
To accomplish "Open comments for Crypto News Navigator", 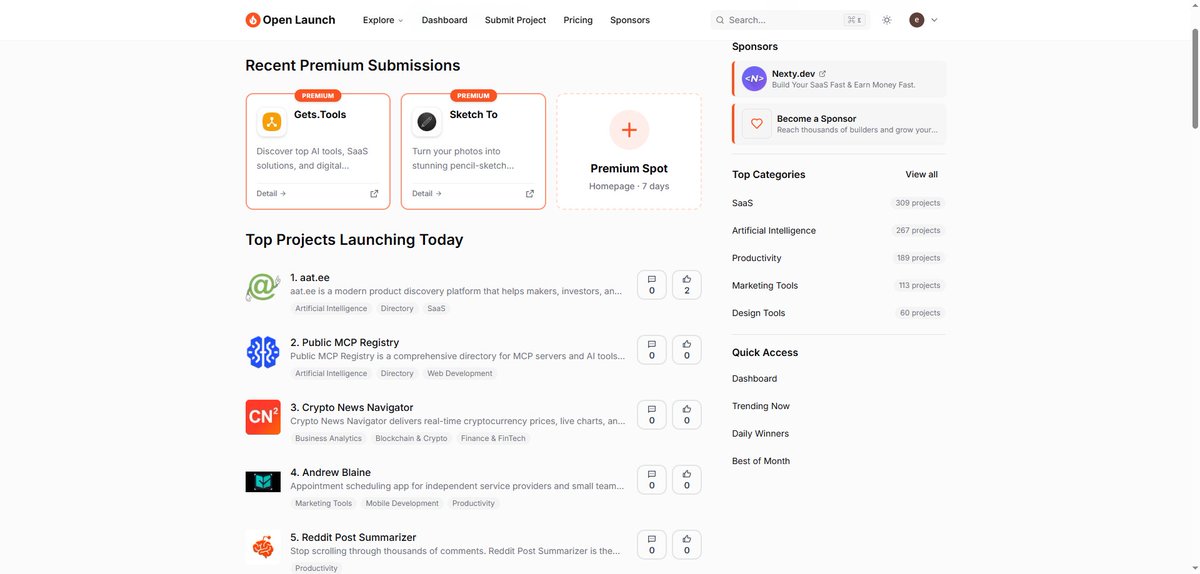I will 652,415.
